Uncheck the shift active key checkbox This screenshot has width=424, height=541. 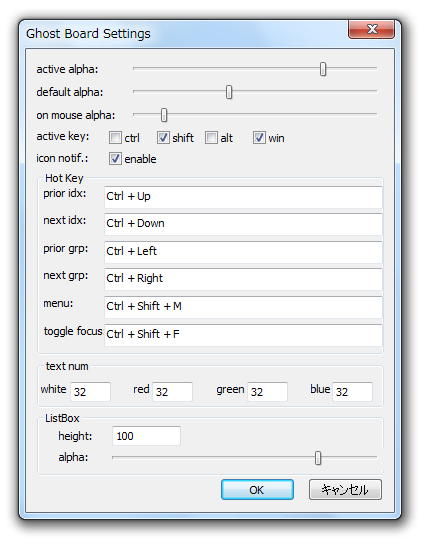(x=163, y=138)
